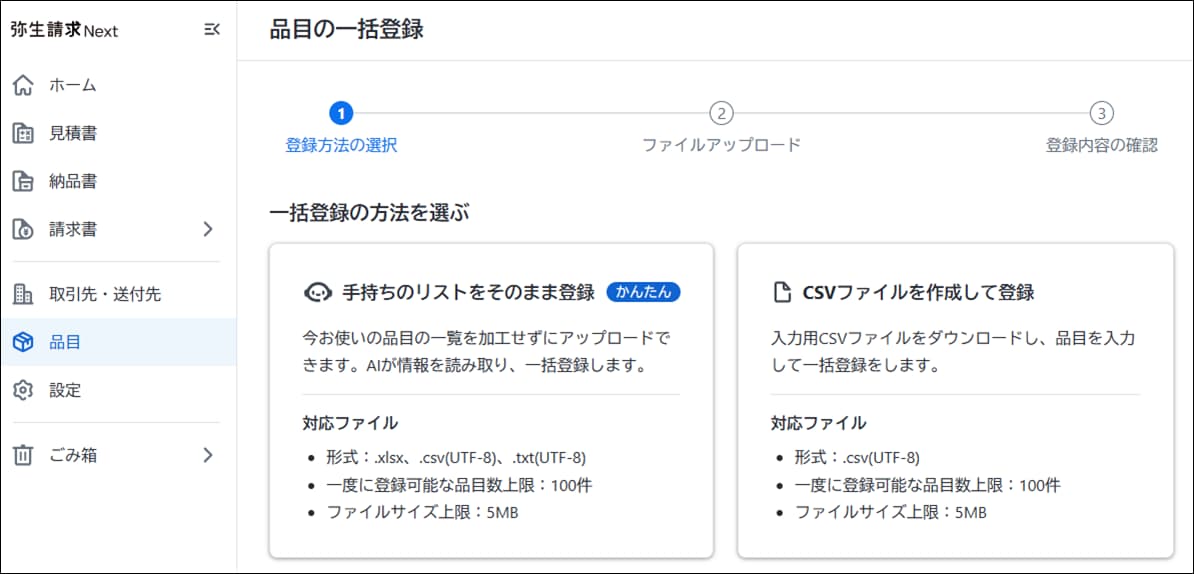Click step 1 登録方法の選択 indicator
1194x574 pixels.
point(341,113)
